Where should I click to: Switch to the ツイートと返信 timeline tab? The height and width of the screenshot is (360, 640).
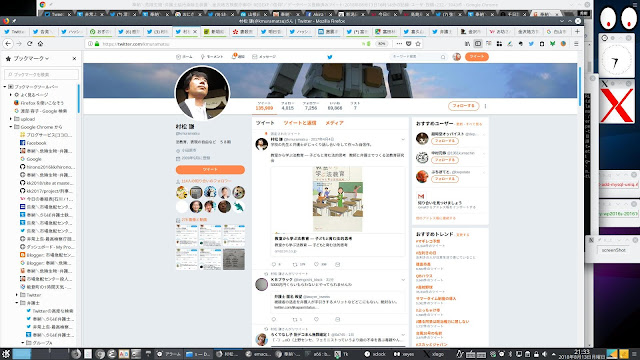click(x=300, y=123)
